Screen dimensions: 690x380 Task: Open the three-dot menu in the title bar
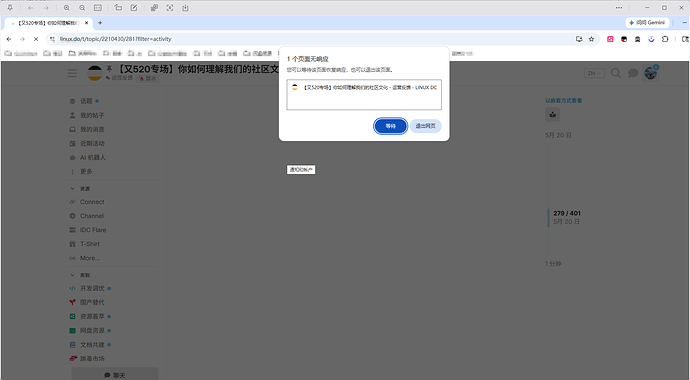tap(619, 8)
